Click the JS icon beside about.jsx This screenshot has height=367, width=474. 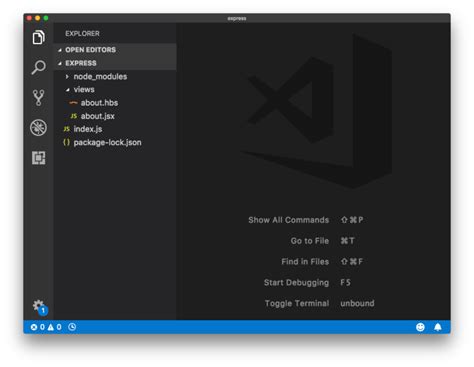click(x=74, y=116)
